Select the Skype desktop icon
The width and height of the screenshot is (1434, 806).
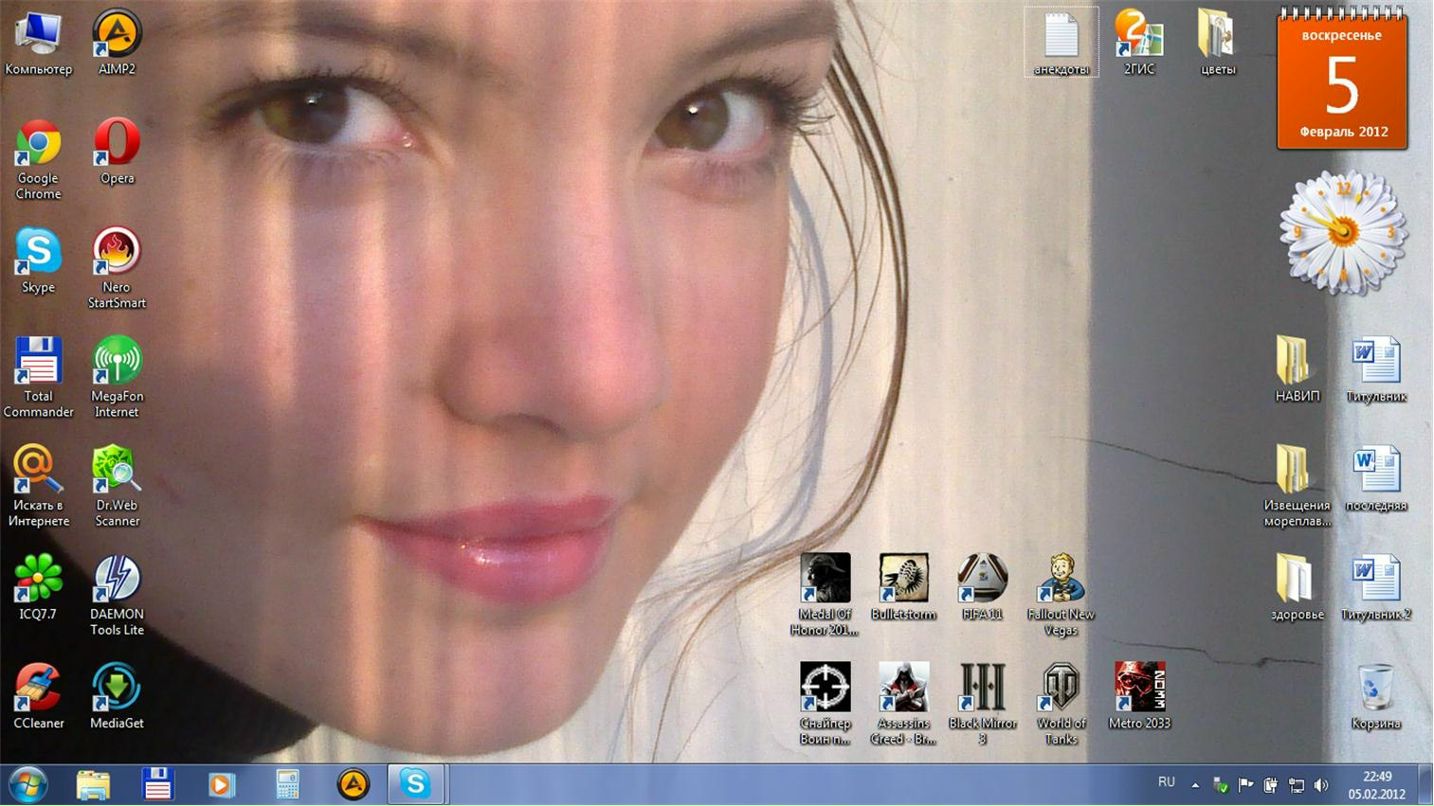(x=38, y=253)
